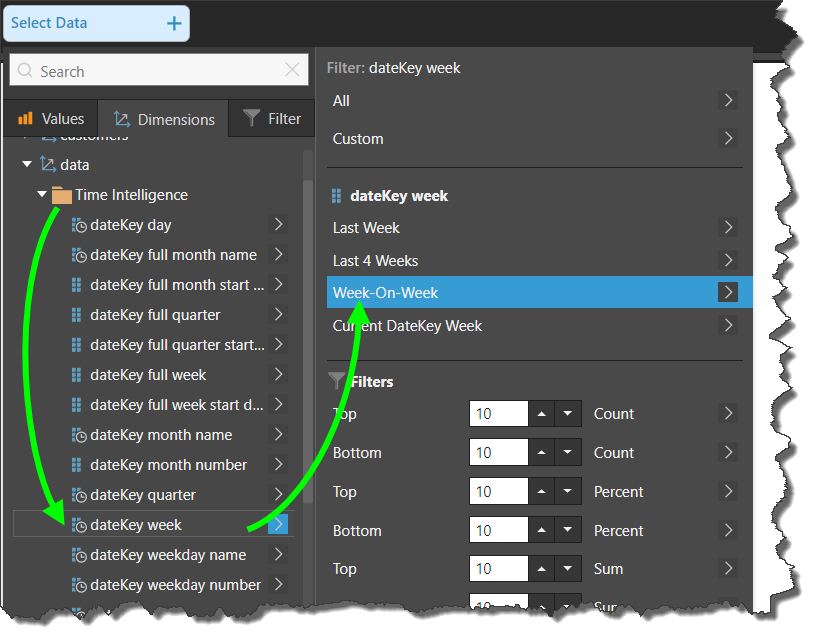Collapse the Time Intelligence folder
The image size is (817, 643).
click(x=42, y=195)
